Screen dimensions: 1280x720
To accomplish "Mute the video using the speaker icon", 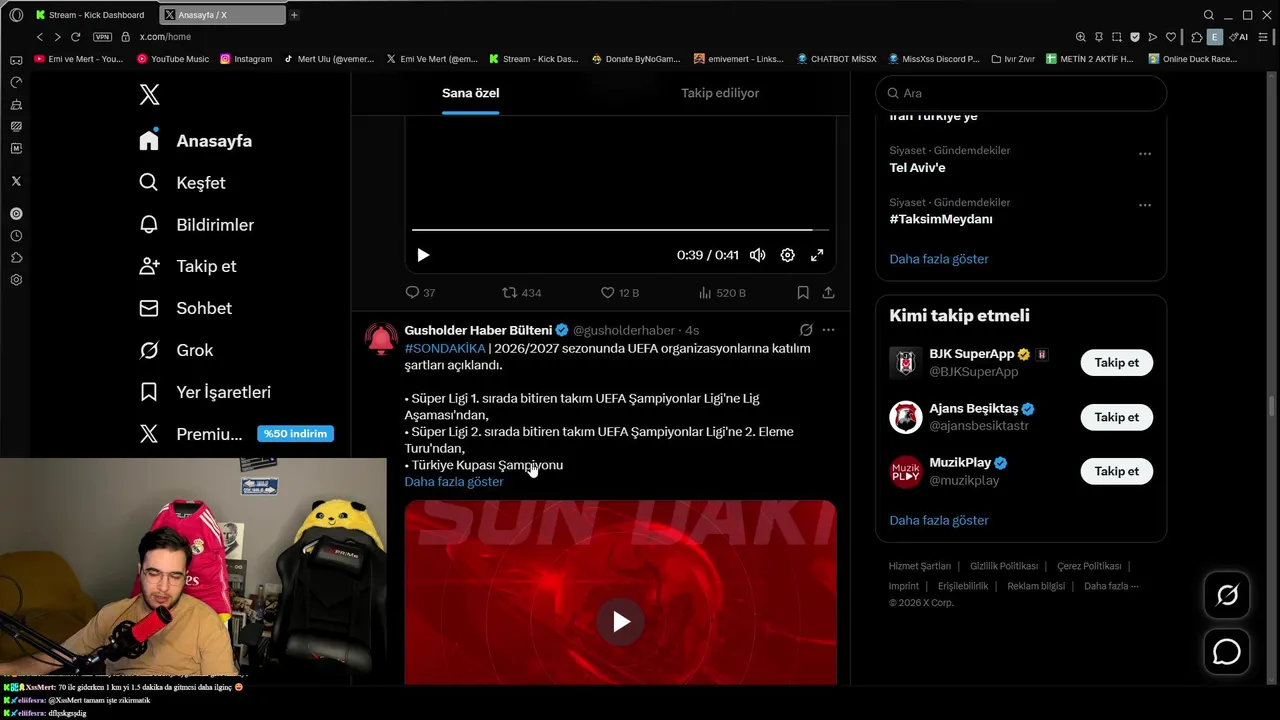I will (x=758, y=255).
